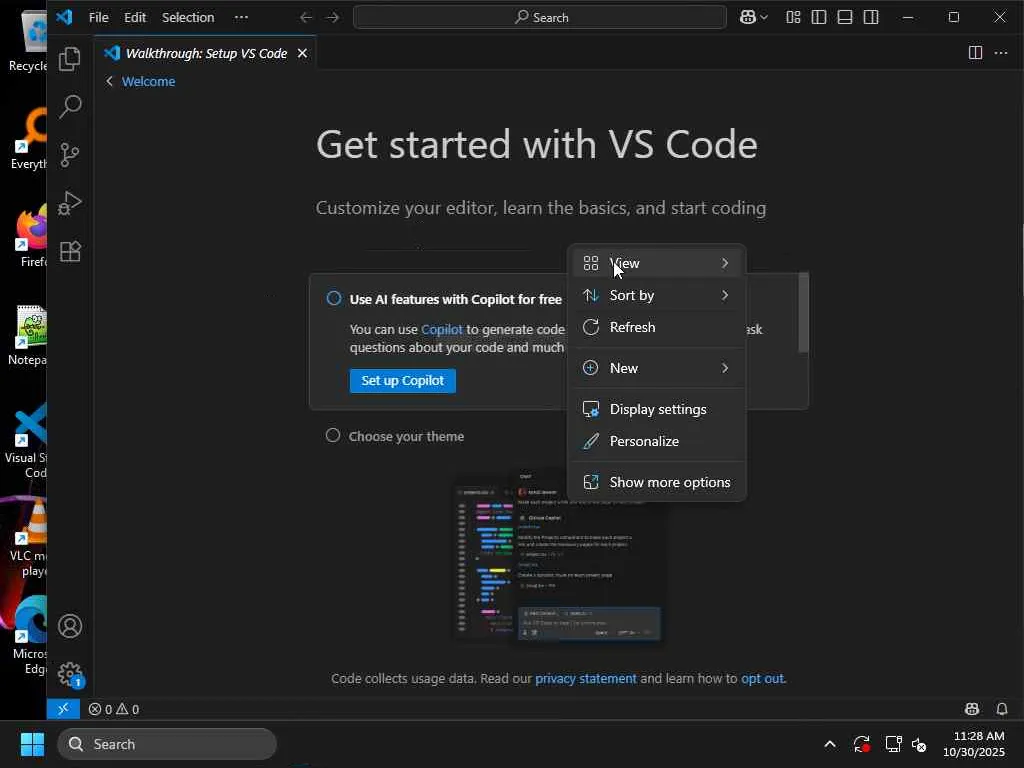Click the Set up Copilot button
This screenshot has height=768, width=1024.
pos(402,381)
